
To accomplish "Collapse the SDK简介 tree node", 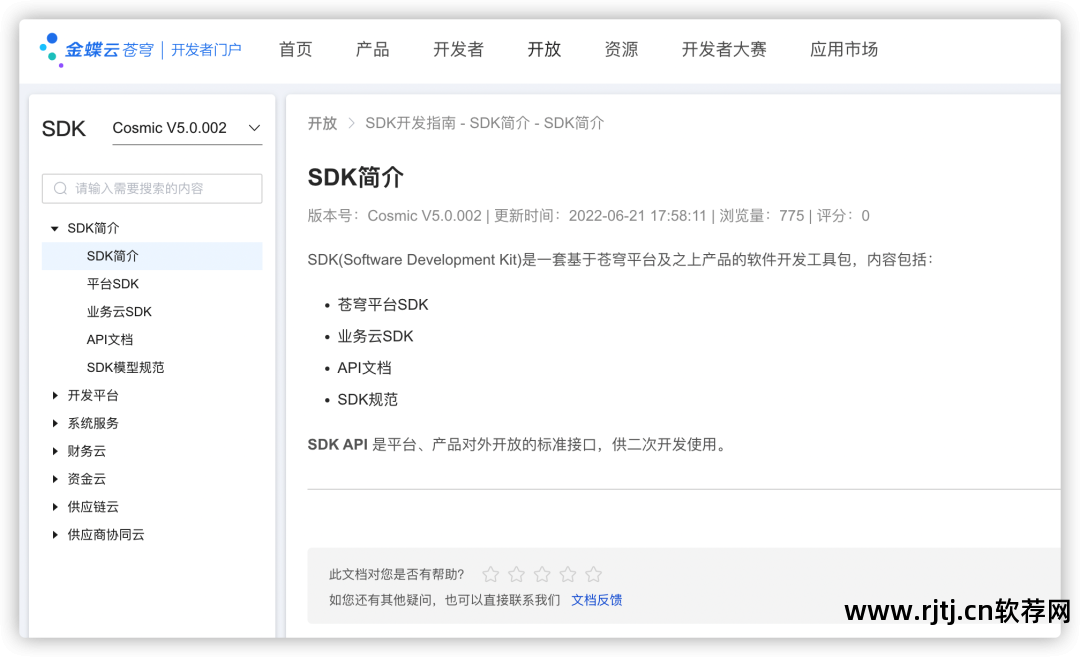I will 54,229.
